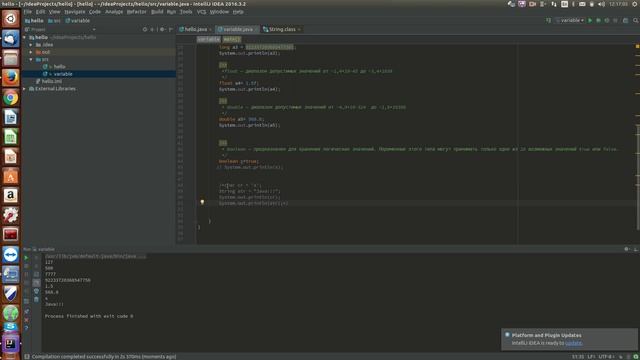Launch Google Chrome from the dock

(x=11, y=98)
